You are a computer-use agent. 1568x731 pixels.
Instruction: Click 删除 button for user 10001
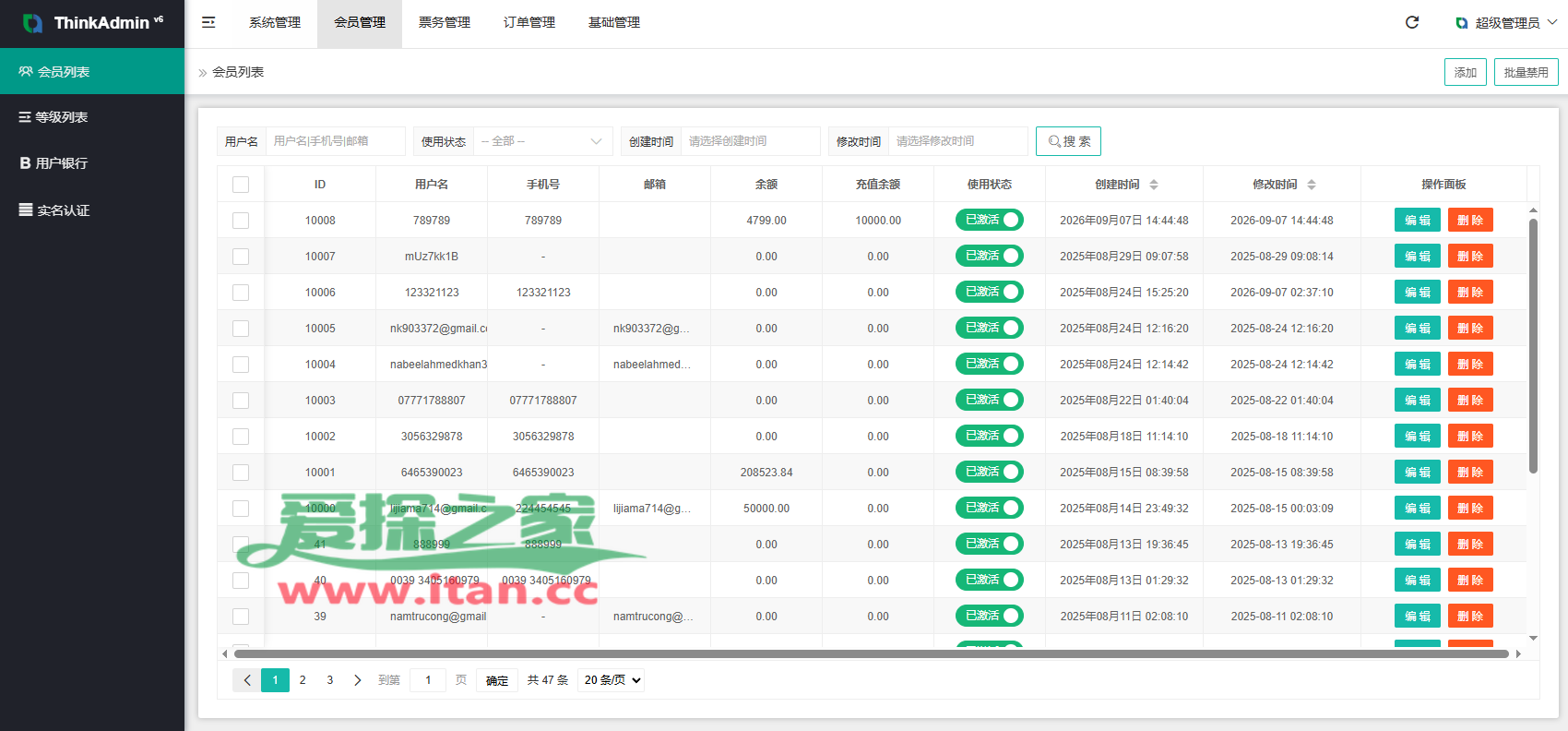click(1470, 472)
